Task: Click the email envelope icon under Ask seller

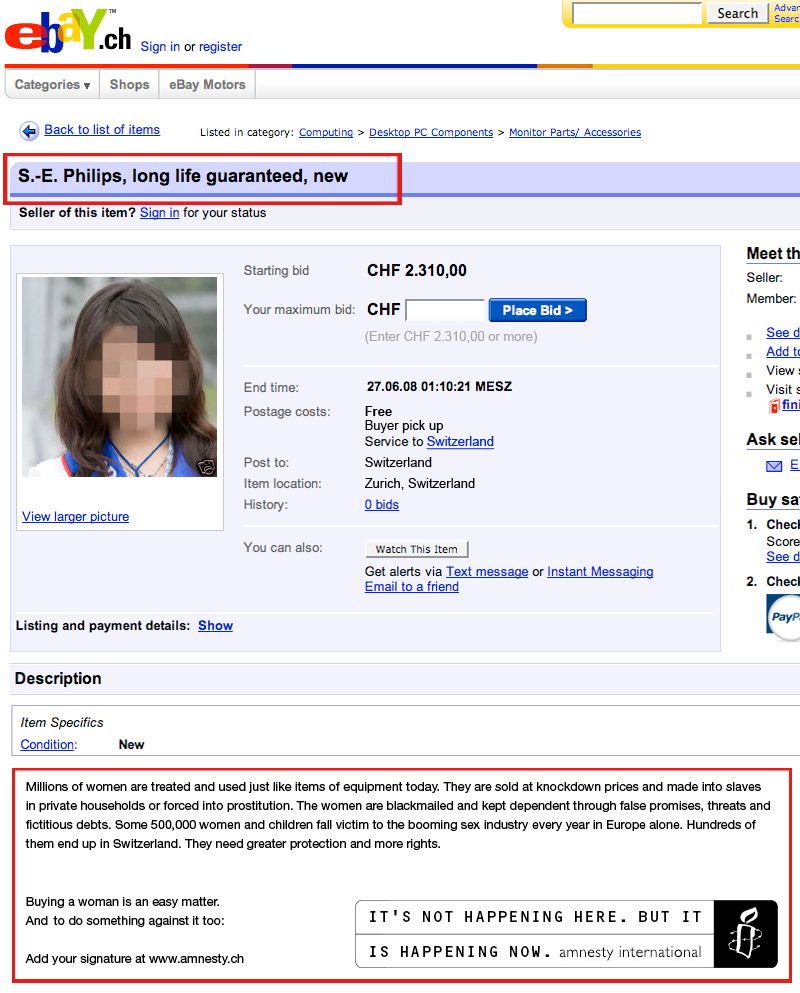Action: [x=774, y=467]
